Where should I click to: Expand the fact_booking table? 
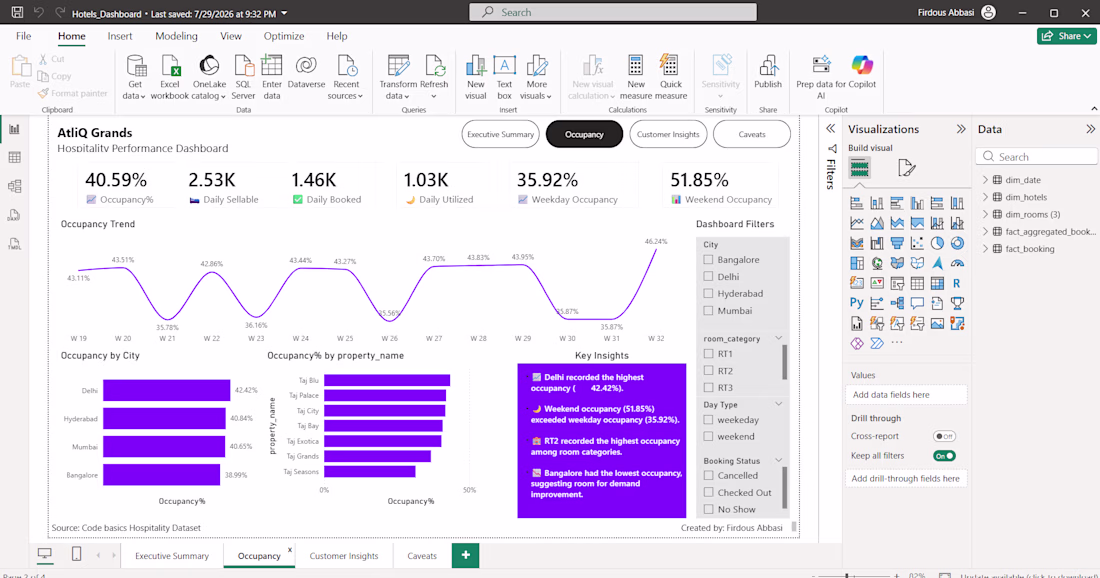click(x=985, y=248)
